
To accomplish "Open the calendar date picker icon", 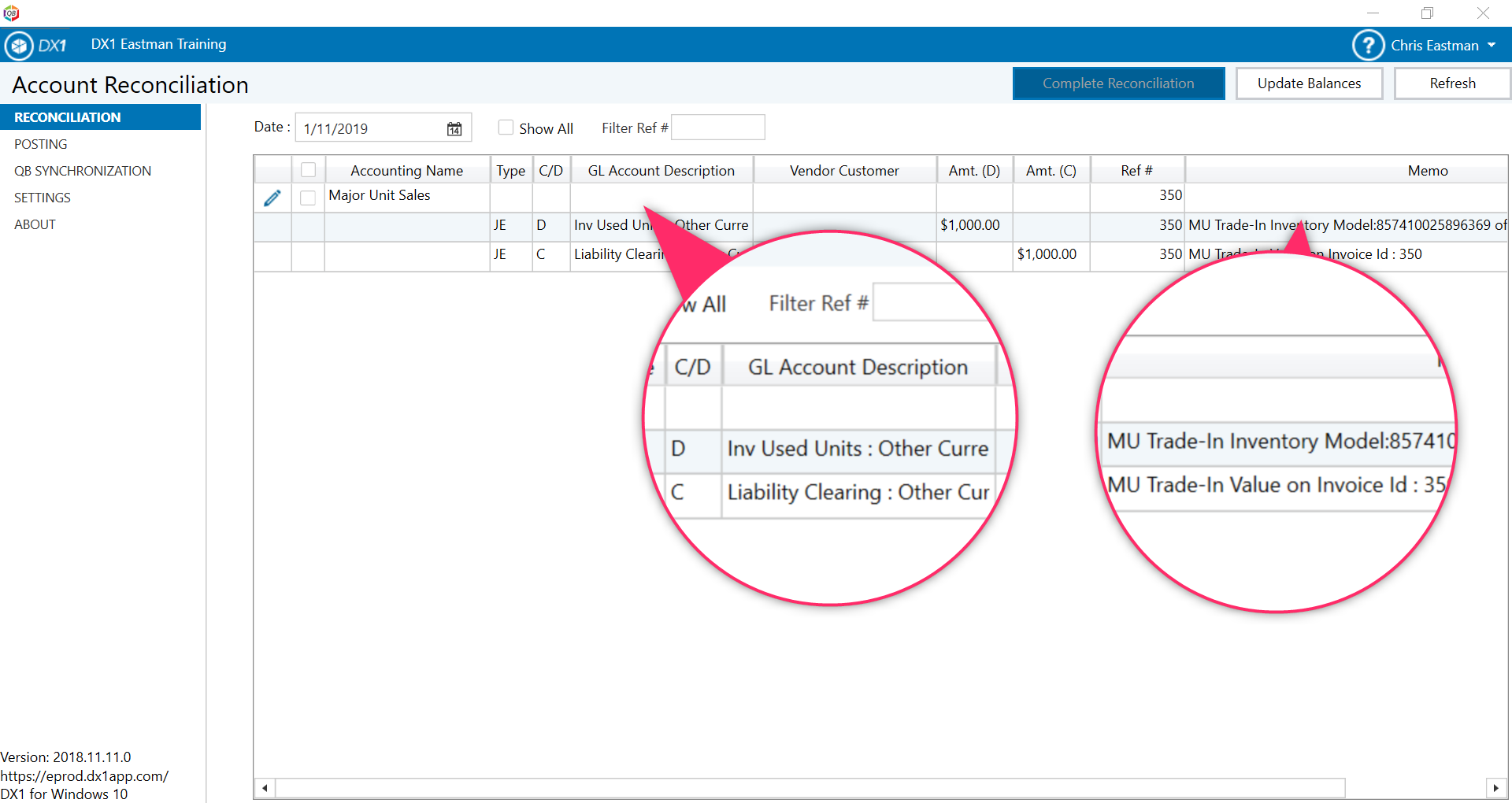I will 454,129.
